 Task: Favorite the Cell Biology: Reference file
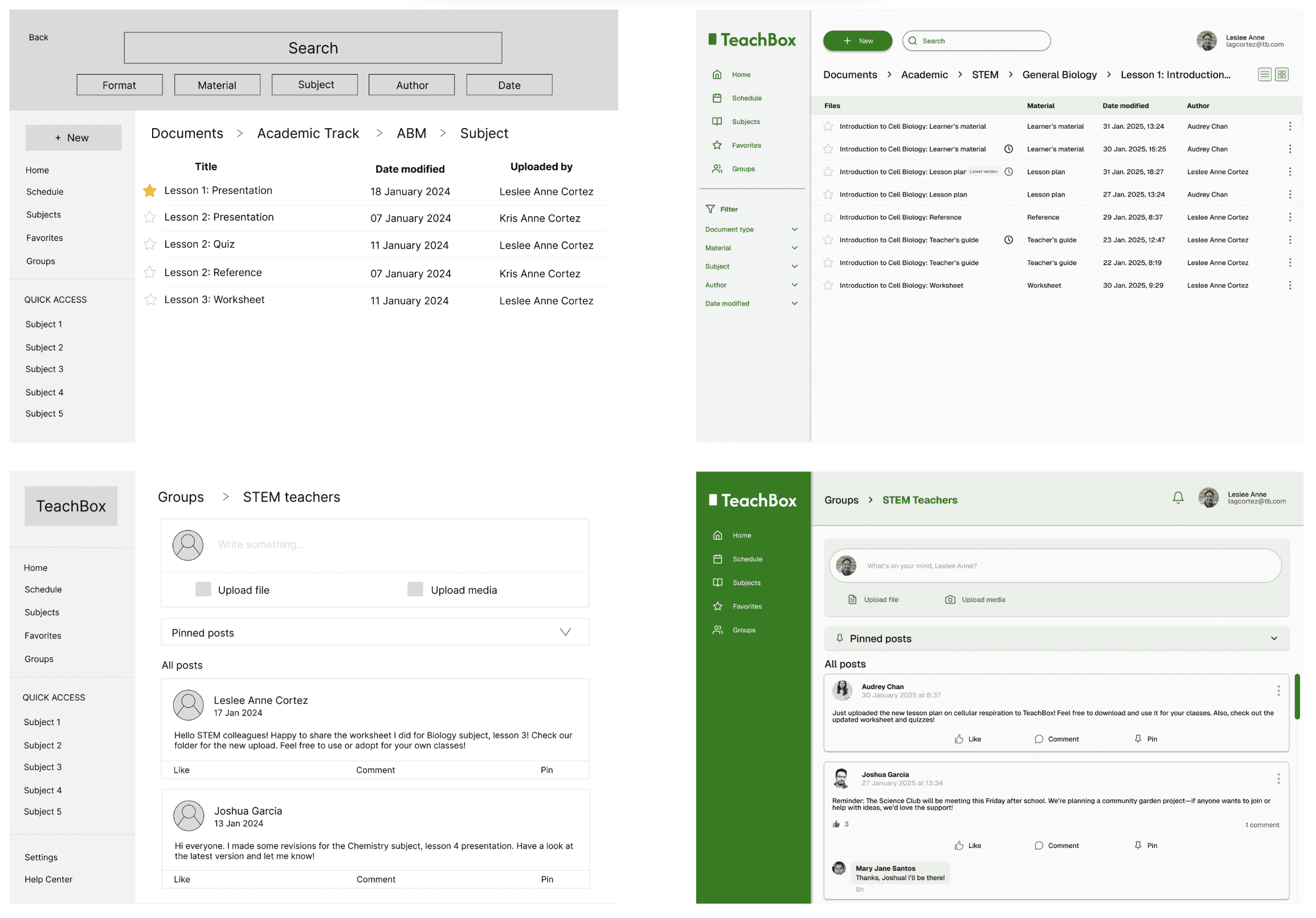tap(828, 217)
